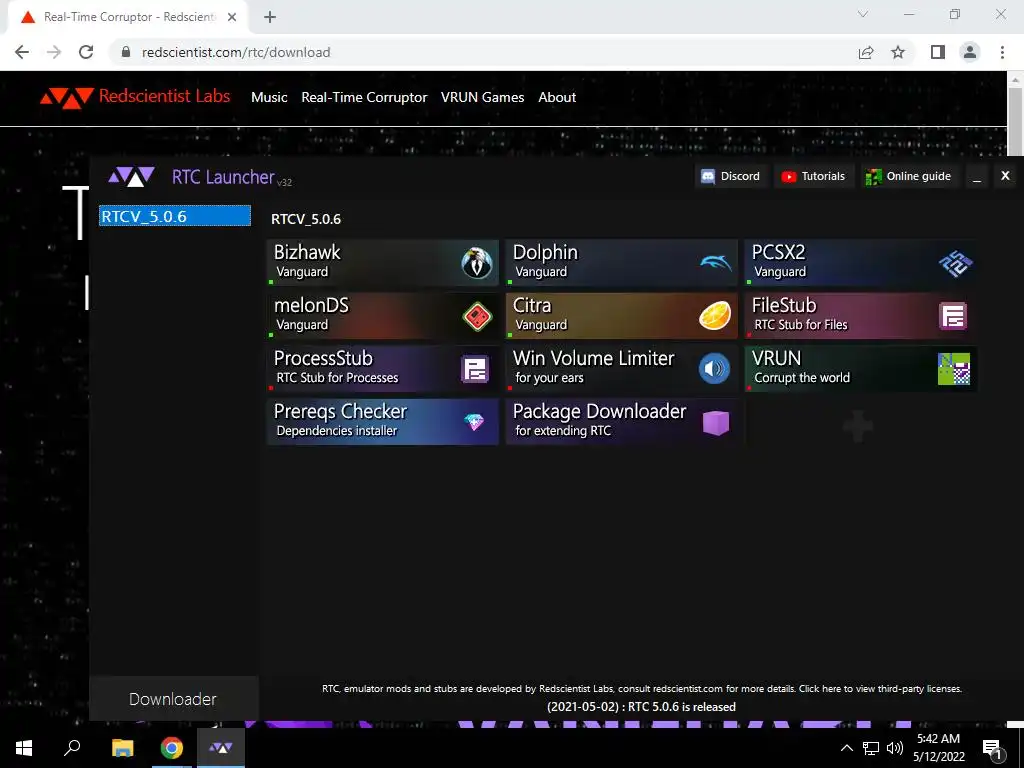Open the Online guide button
Viewport: 1024px width, 768px height.
click(x=909, y=176)
